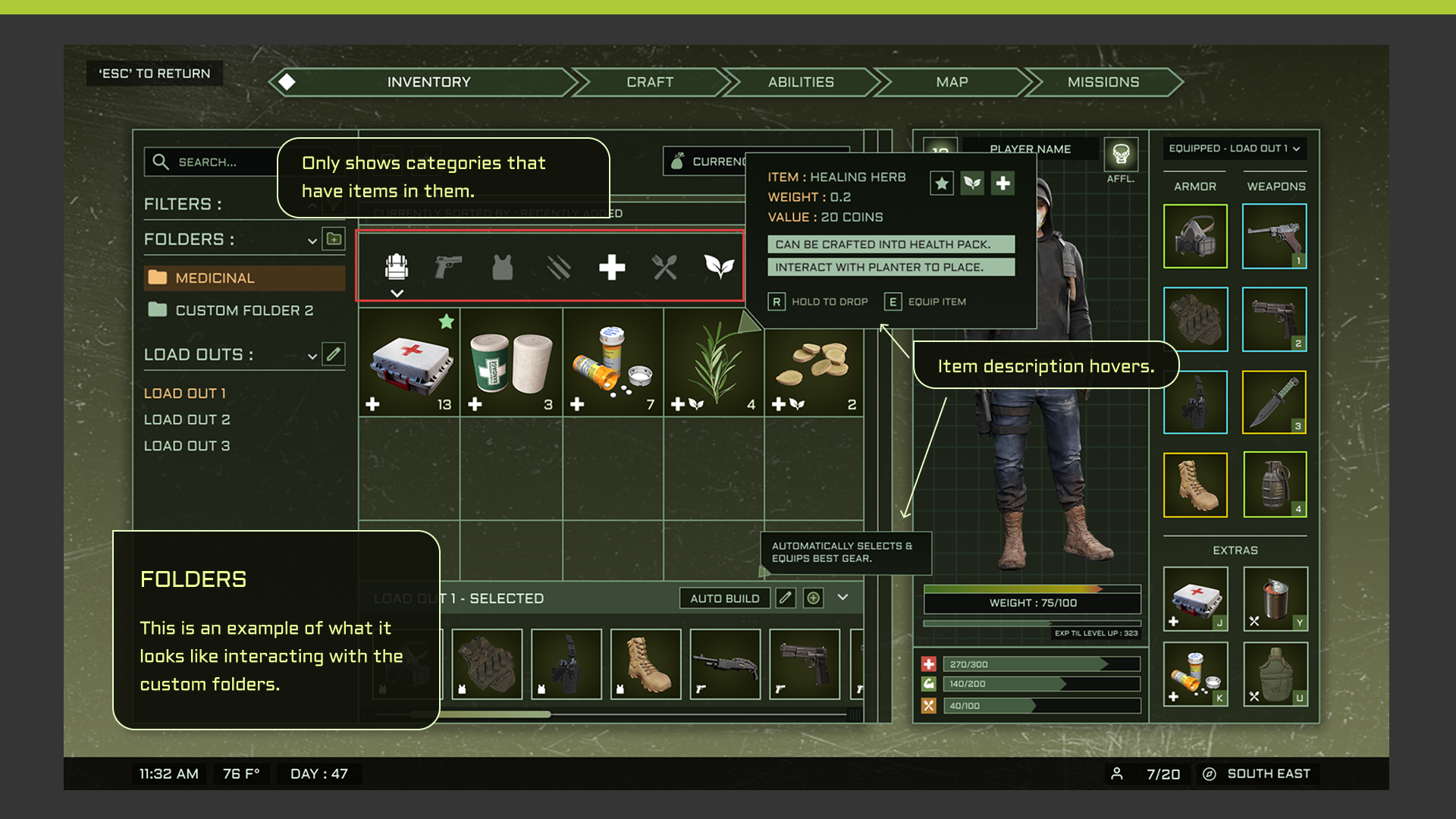Click the Auto Build button
Screen dimensions: 1456x819
725,598
